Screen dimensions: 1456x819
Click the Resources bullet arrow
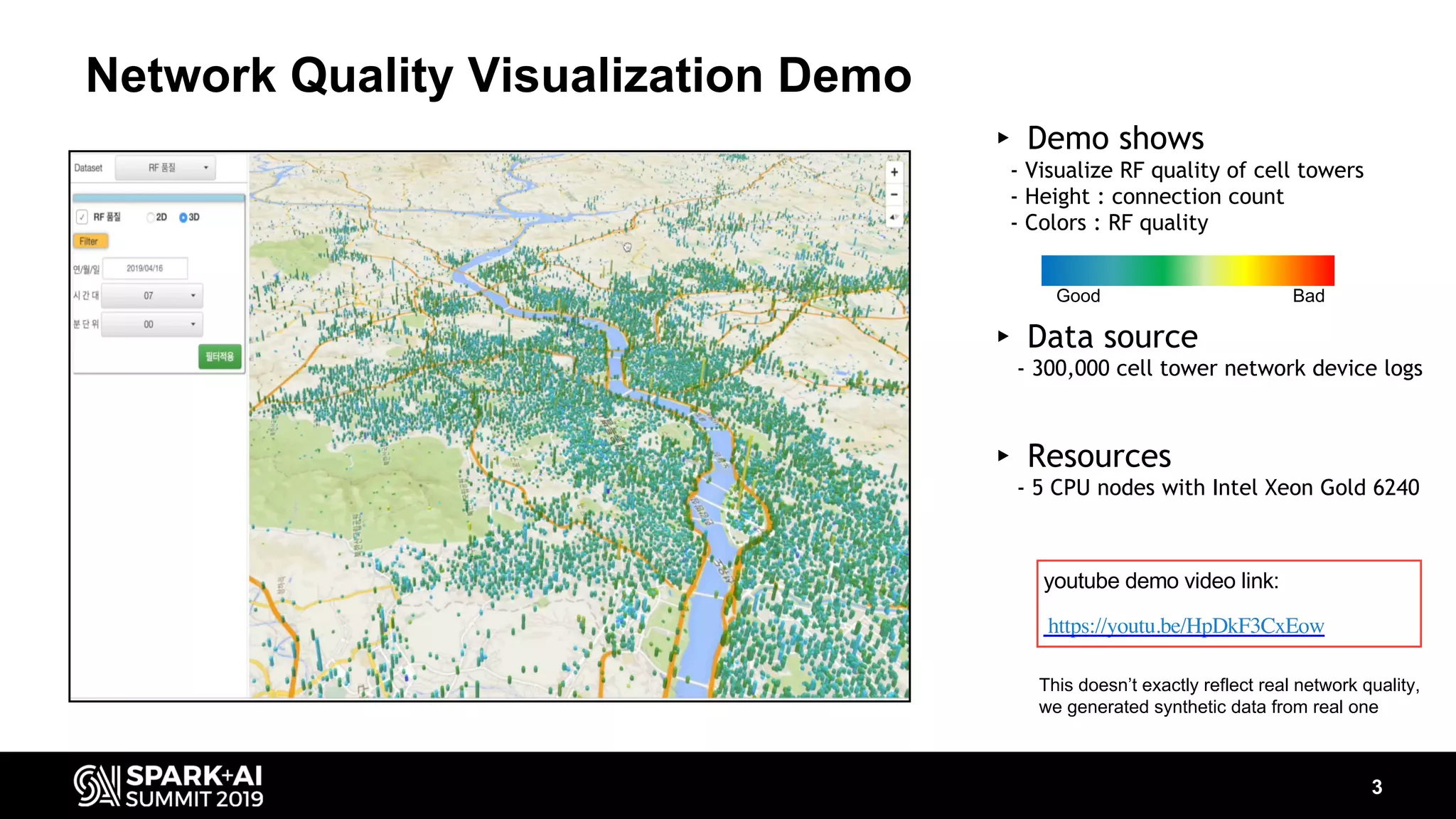pos(1003,456)
